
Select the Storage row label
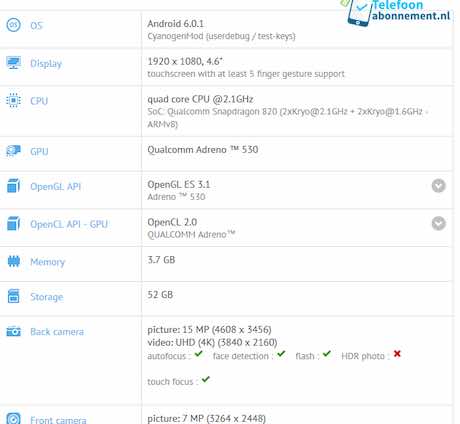(x=47, y=297)
